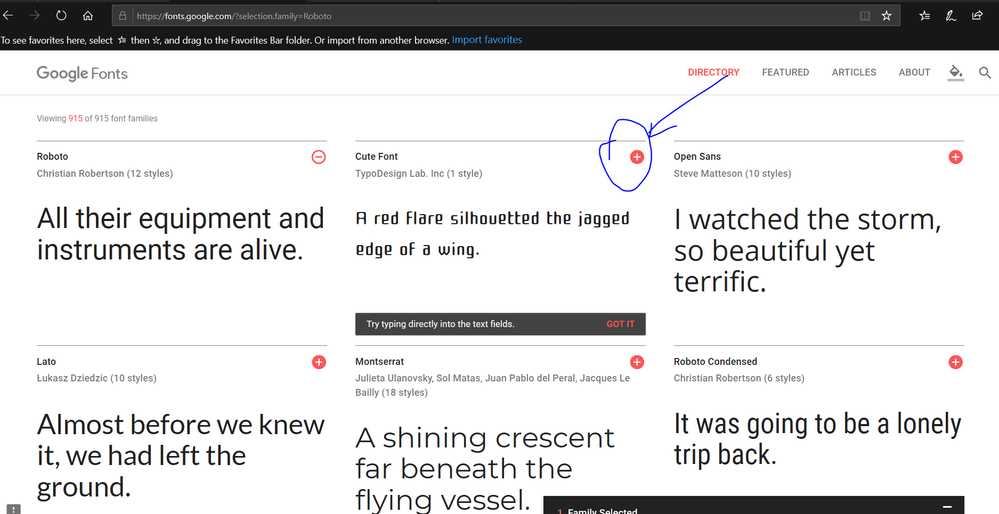Click 'TypoDesign Lab. Inc (1 style)' text
The image size is (999, 514).
point(419,173)
